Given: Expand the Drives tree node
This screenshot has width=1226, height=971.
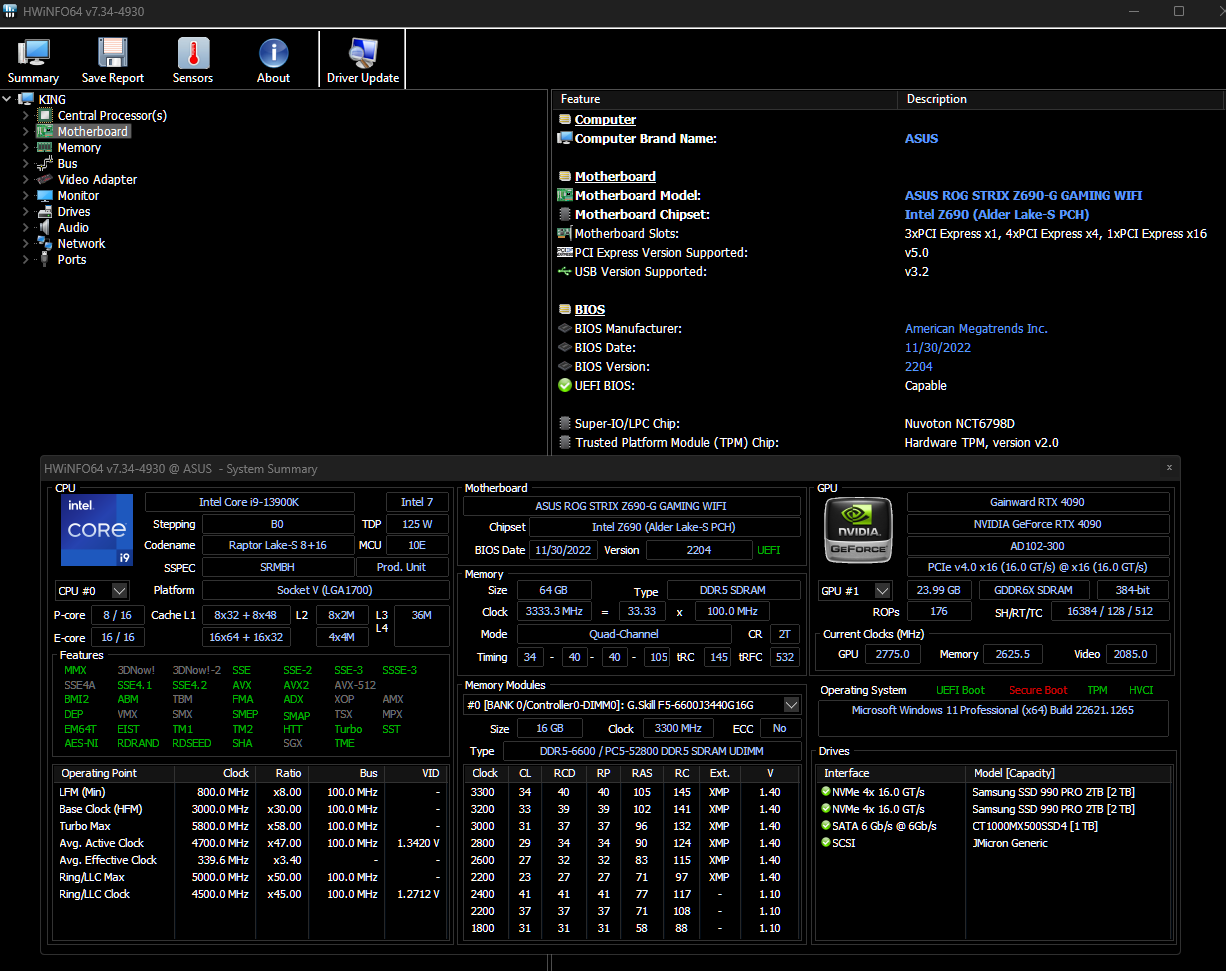Looking at the screenshot, I should coord(26,211).
